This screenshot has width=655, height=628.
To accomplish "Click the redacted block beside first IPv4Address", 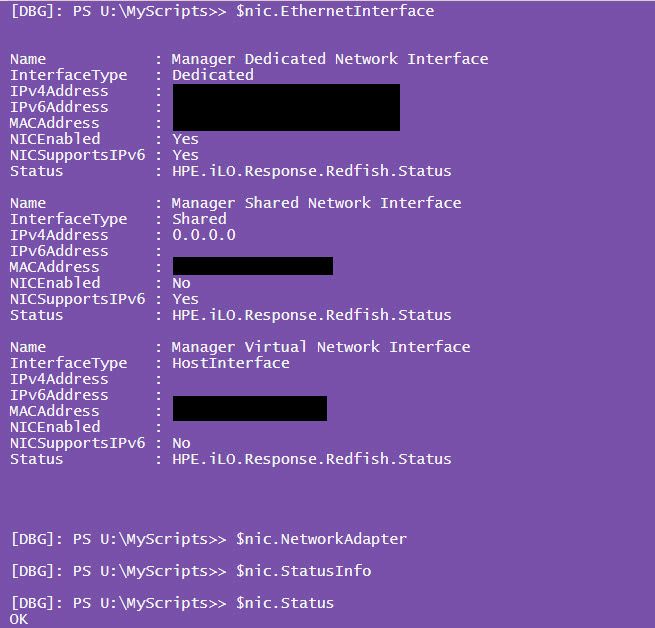I will click(286, 107).
